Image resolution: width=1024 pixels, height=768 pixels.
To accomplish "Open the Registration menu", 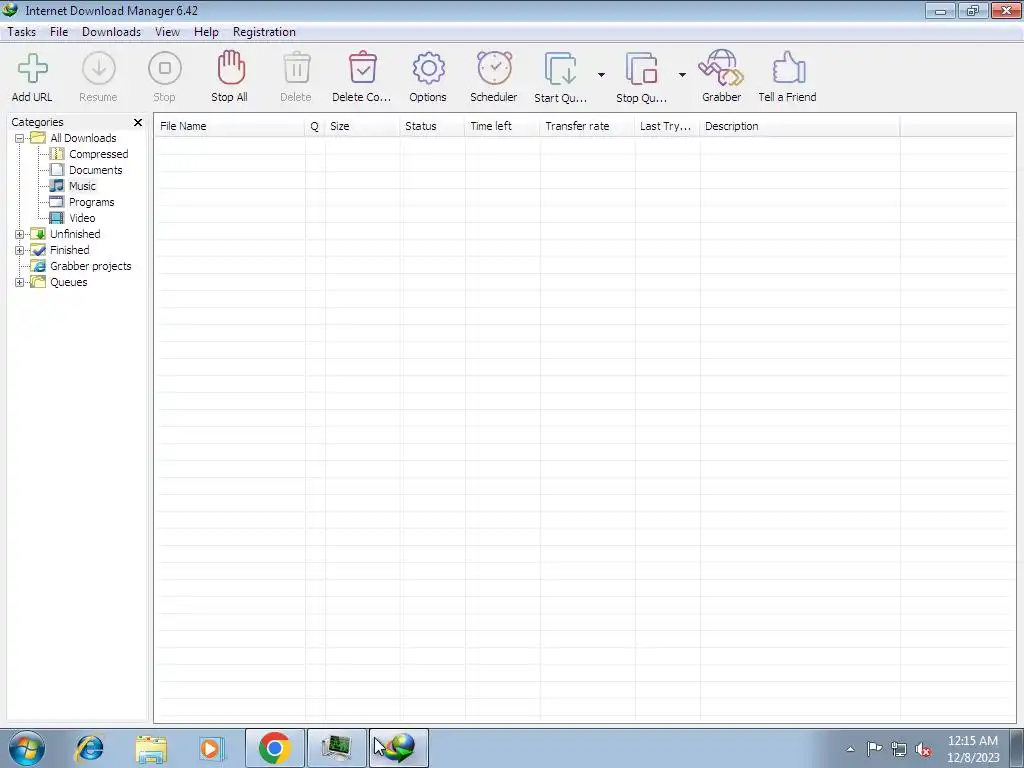I will coord(264,32).
